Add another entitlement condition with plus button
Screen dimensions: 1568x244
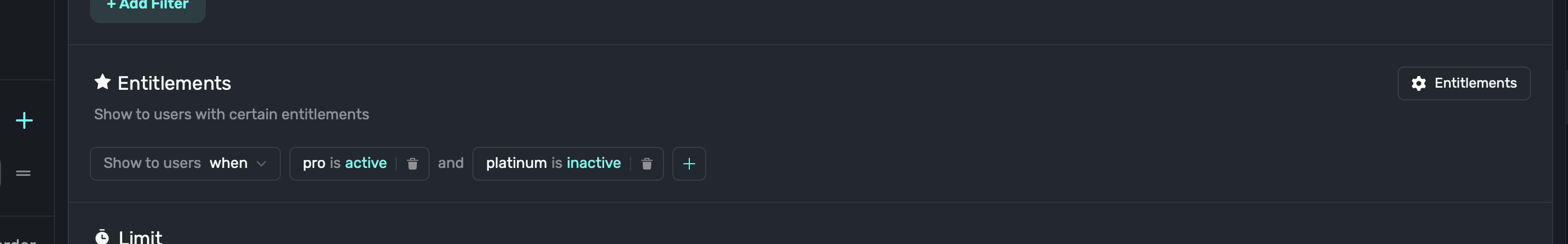point(688,164)
